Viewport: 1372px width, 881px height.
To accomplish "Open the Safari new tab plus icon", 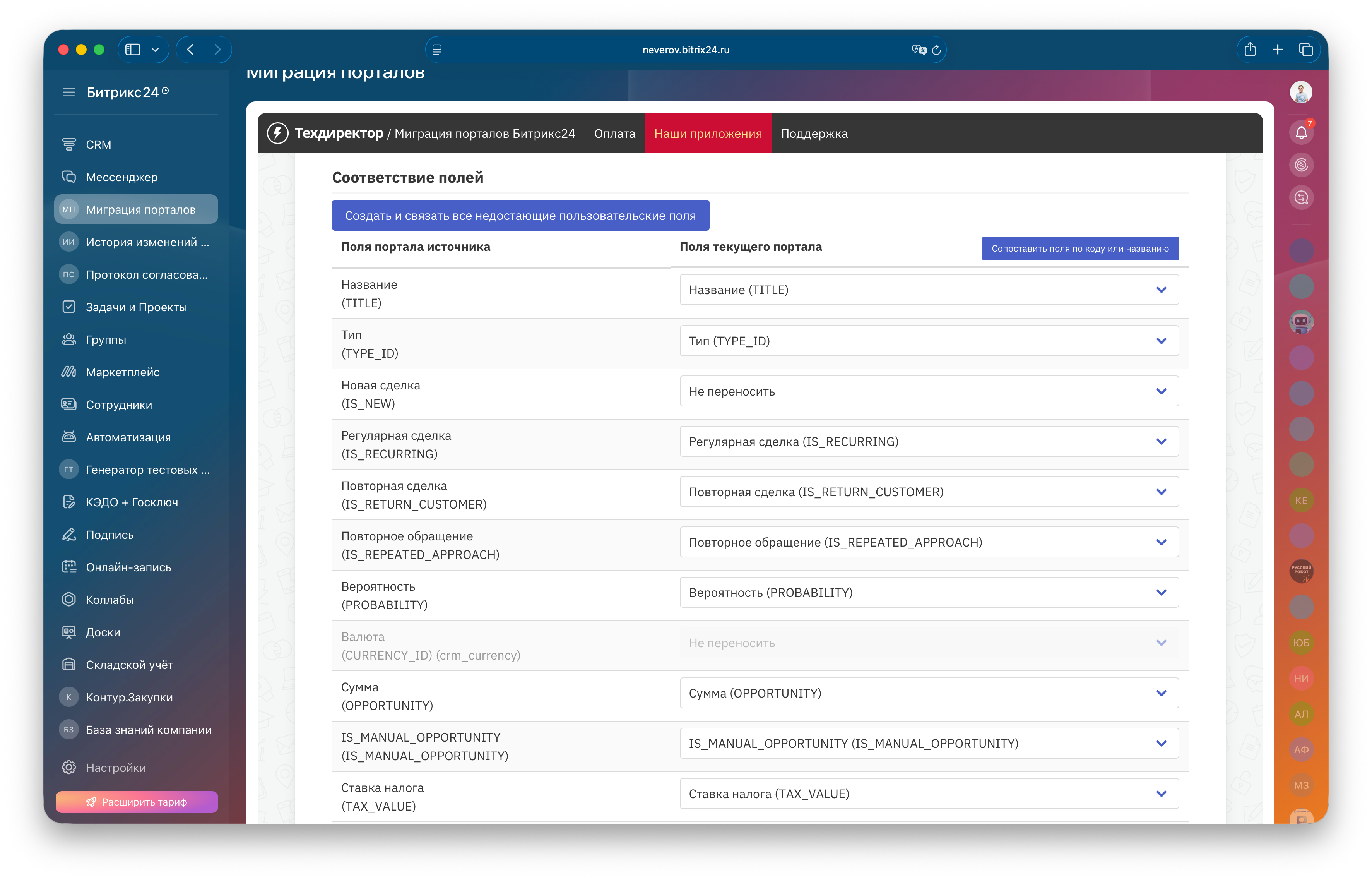I will coord(1278,50).
